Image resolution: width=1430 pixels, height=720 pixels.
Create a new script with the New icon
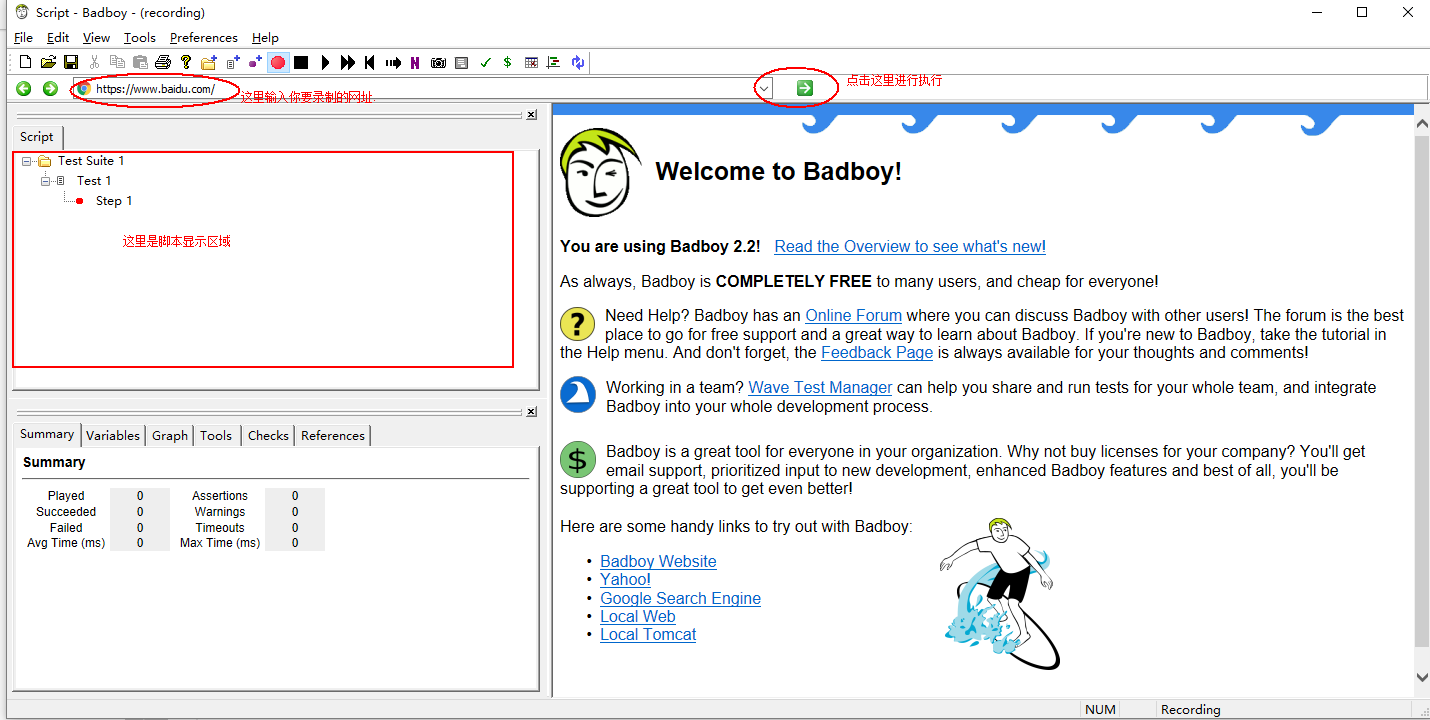coord(26,62)
